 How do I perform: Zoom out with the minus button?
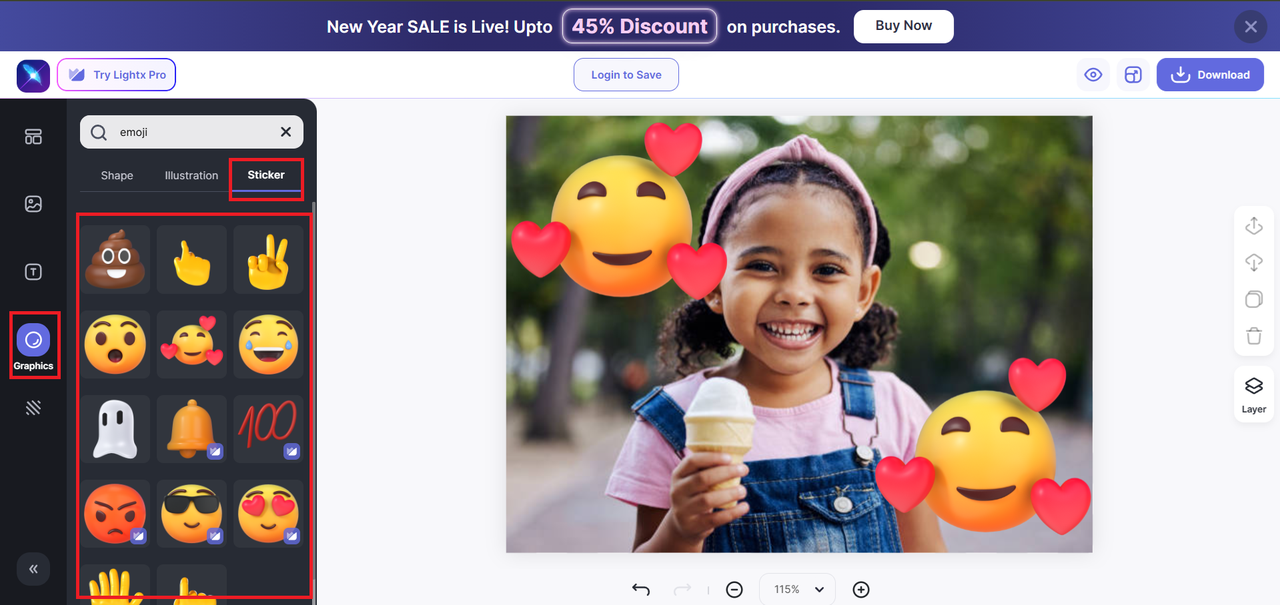(x=734, y=590)
